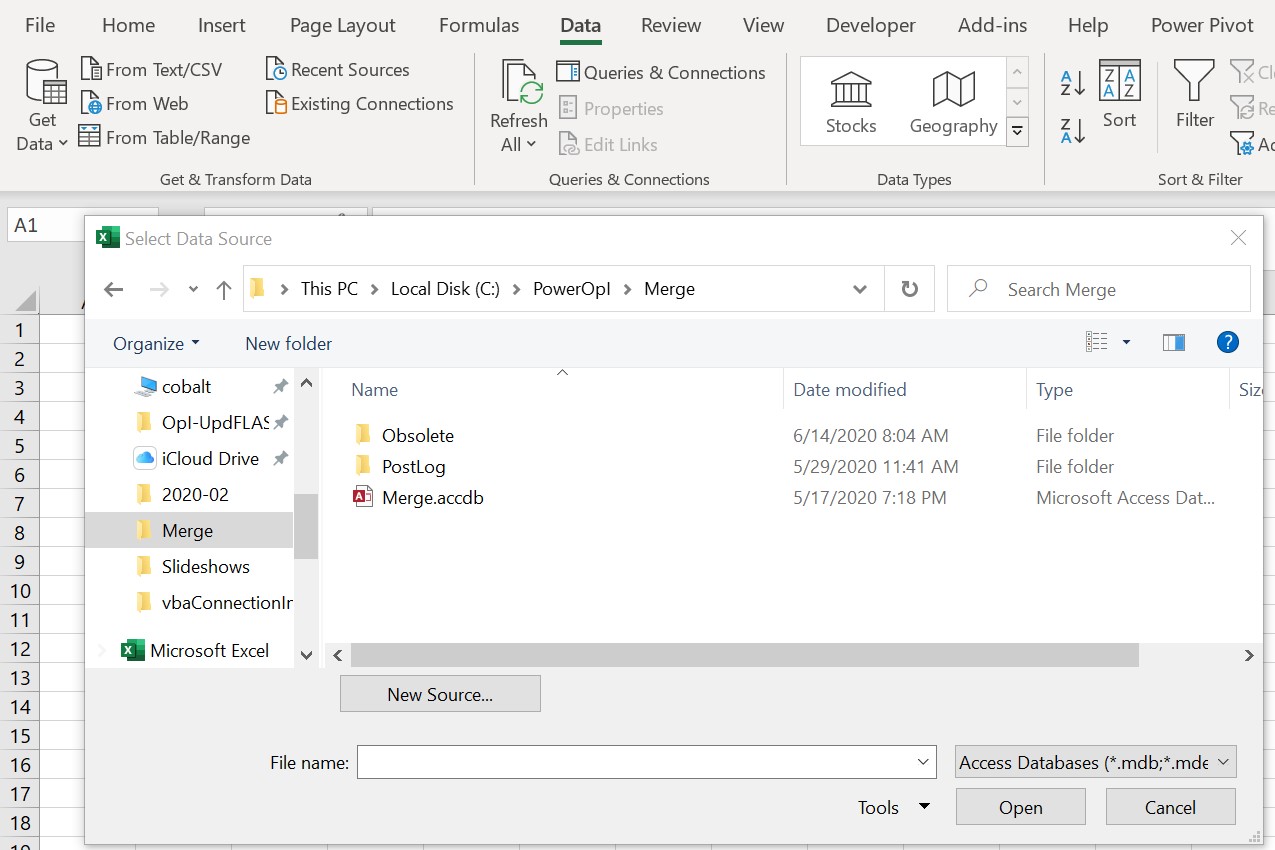Viewport: 1275px width, 850px height.
Task: Open the Tools dropdown menu
Action: (x=894, y=807)
